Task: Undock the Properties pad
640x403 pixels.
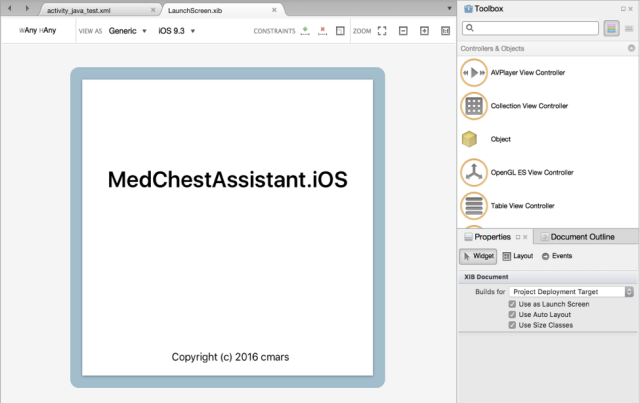Action: click(518, 237)
